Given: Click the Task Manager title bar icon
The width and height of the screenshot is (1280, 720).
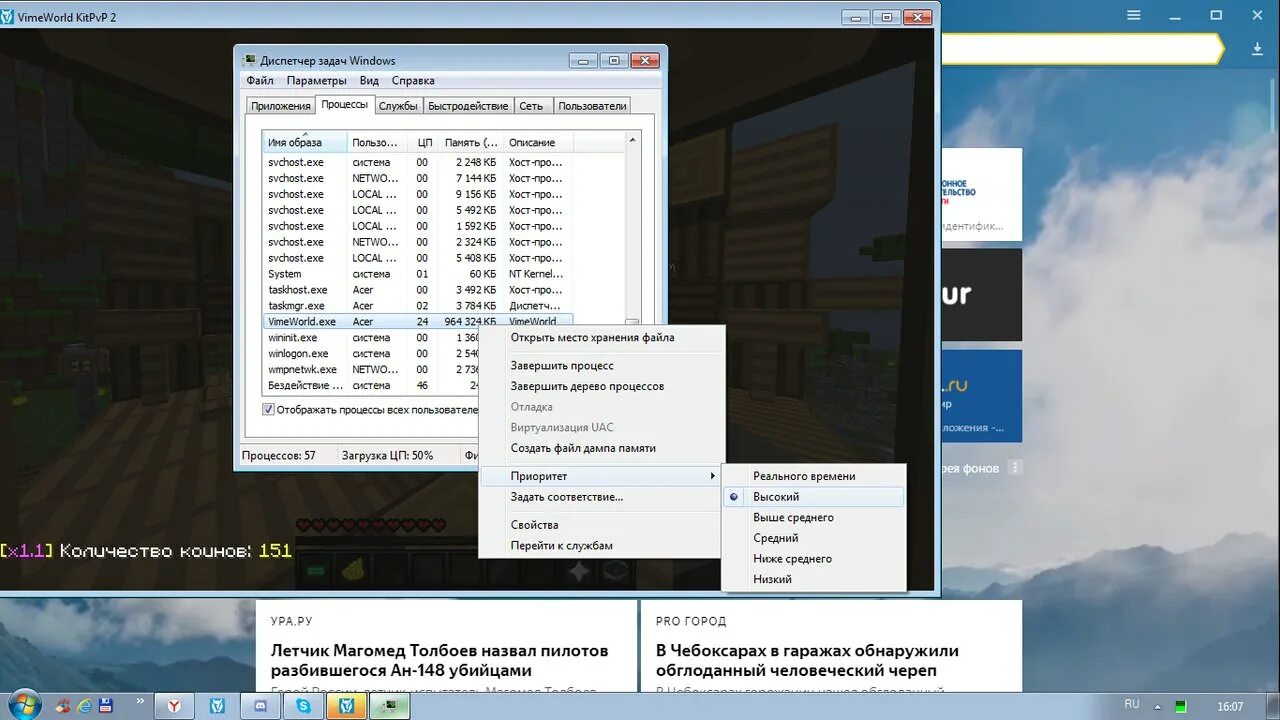Looking at the screenshot, I should [250, 60].
